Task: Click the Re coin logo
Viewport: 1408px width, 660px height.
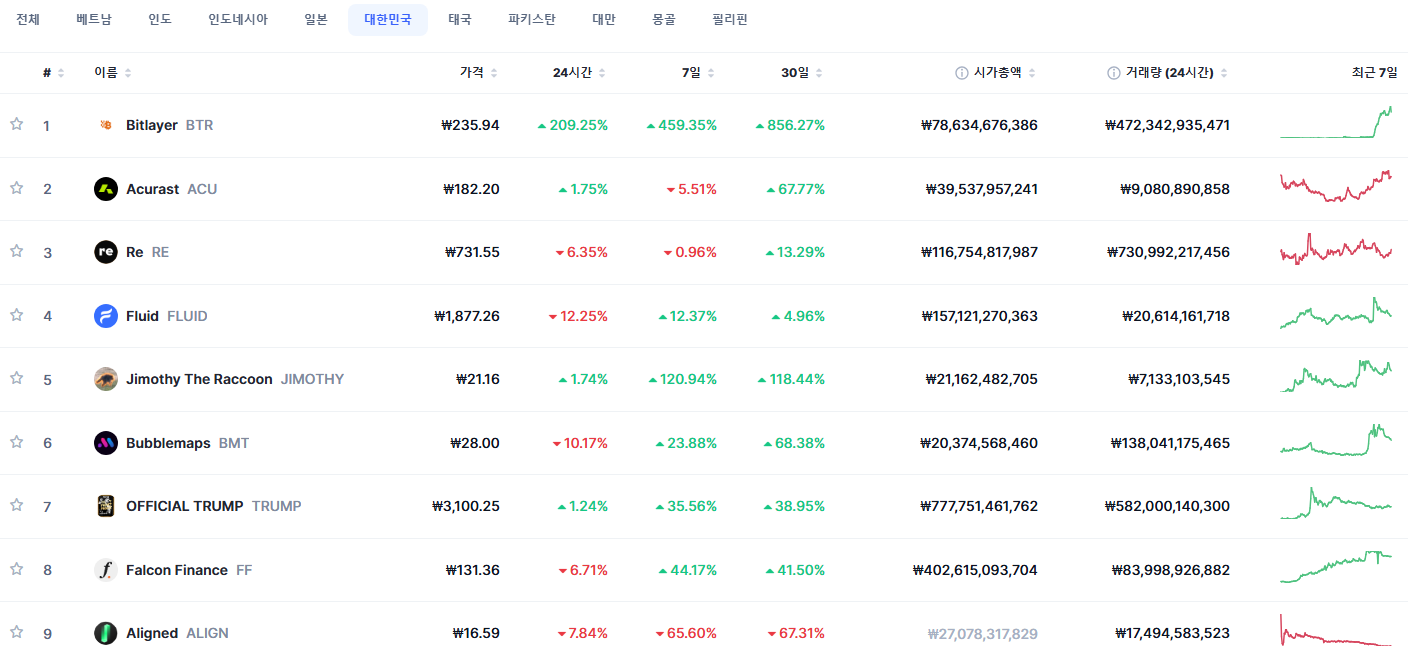Action: tap(106, 252)
